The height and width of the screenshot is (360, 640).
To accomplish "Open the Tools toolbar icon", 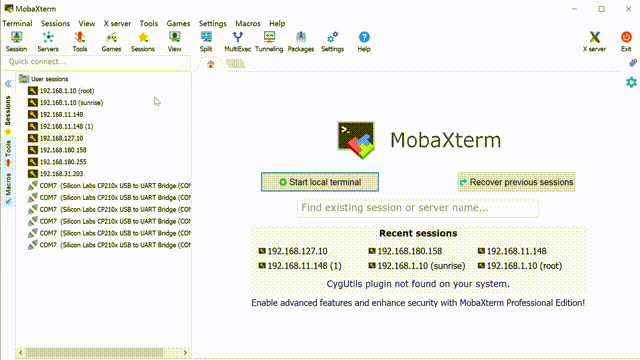I will pos(80,42).
